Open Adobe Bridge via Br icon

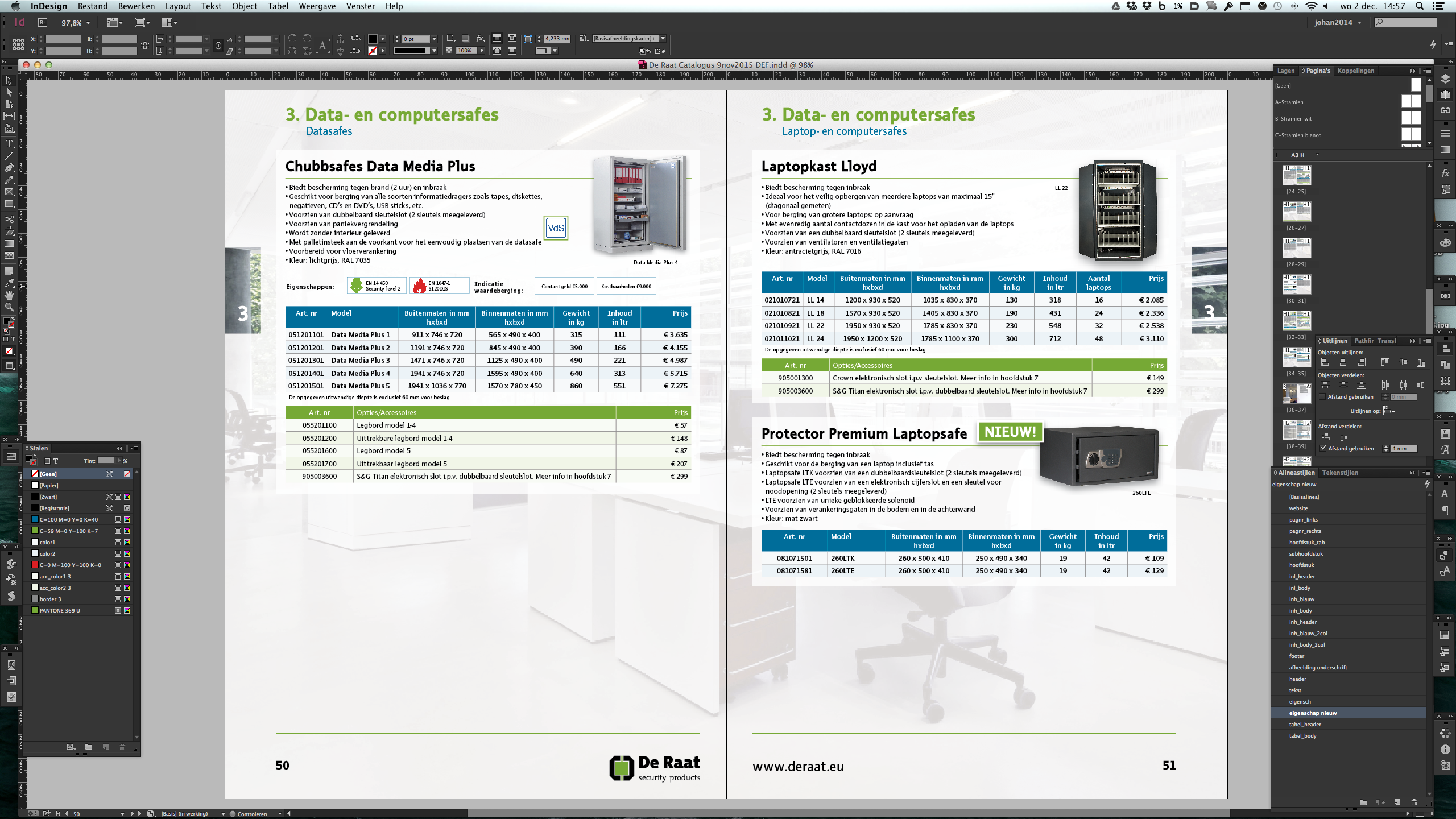43,23
